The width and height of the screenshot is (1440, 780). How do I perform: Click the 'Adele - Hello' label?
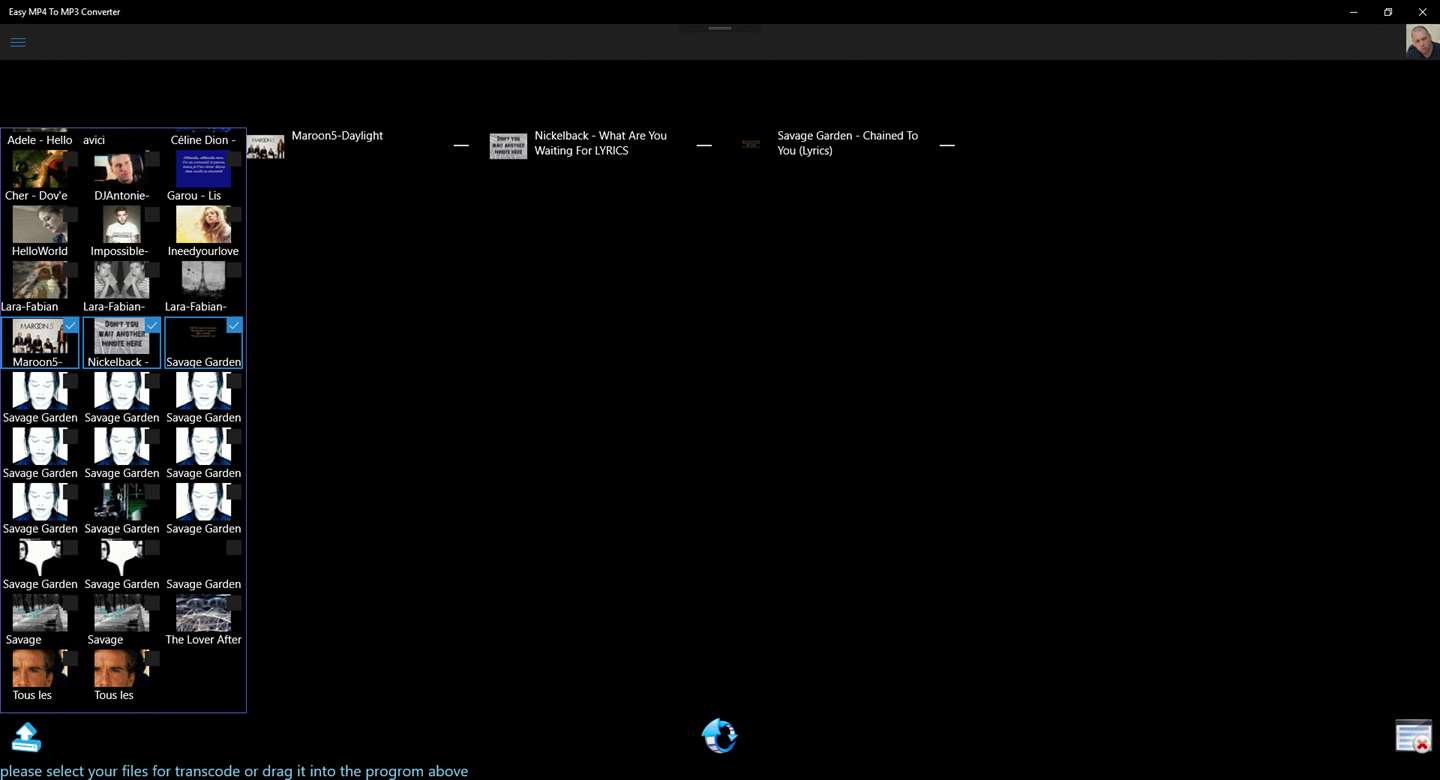pos(40,140)
